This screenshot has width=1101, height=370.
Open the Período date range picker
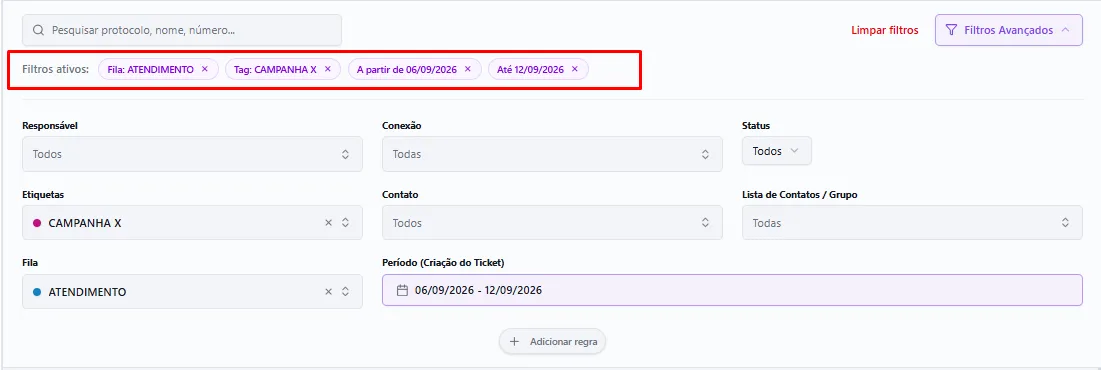[x=732, y=290]
